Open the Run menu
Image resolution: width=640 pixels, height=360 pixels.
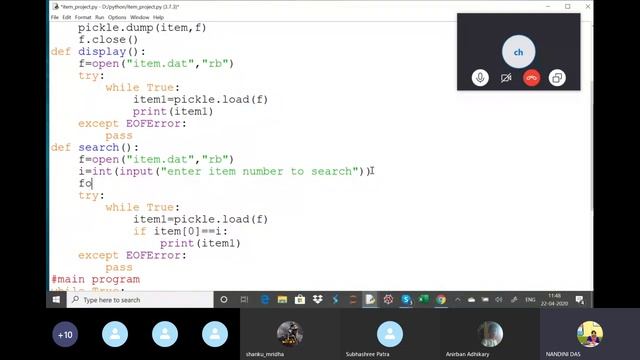[100, 18]
